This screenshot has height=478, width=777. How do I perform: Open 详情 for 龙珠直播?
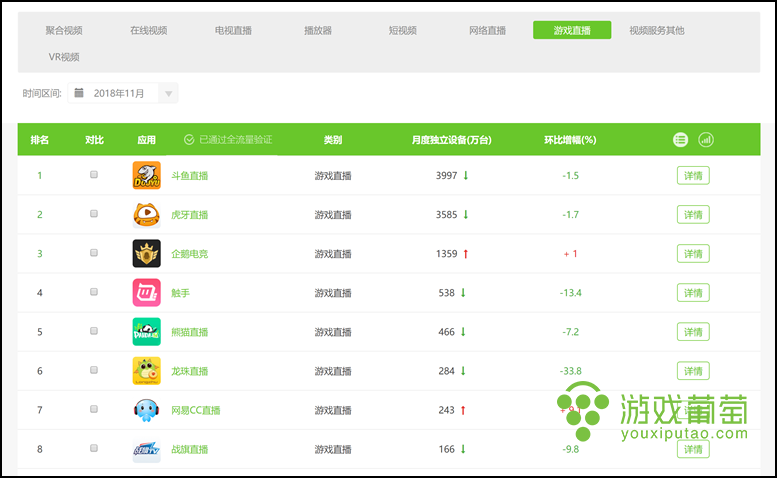click(693, 371)
